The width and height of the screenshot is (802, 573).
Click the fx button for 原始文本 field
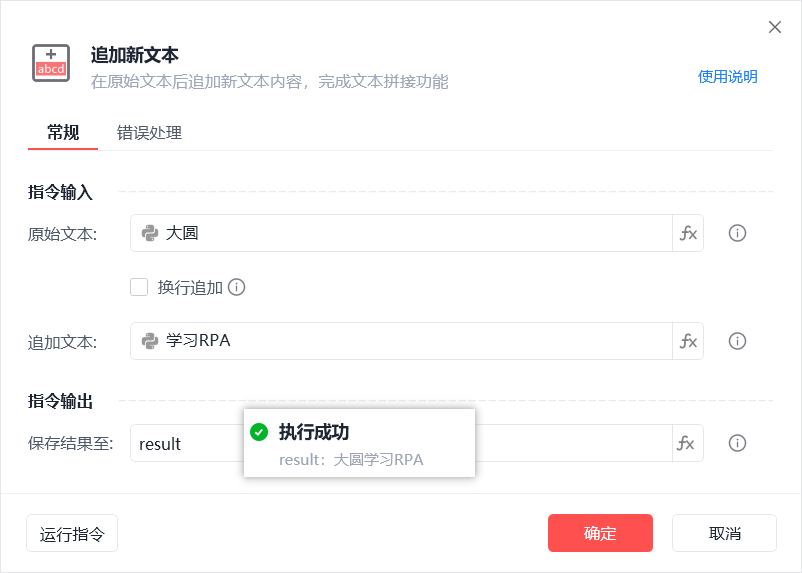pos(688,233)
